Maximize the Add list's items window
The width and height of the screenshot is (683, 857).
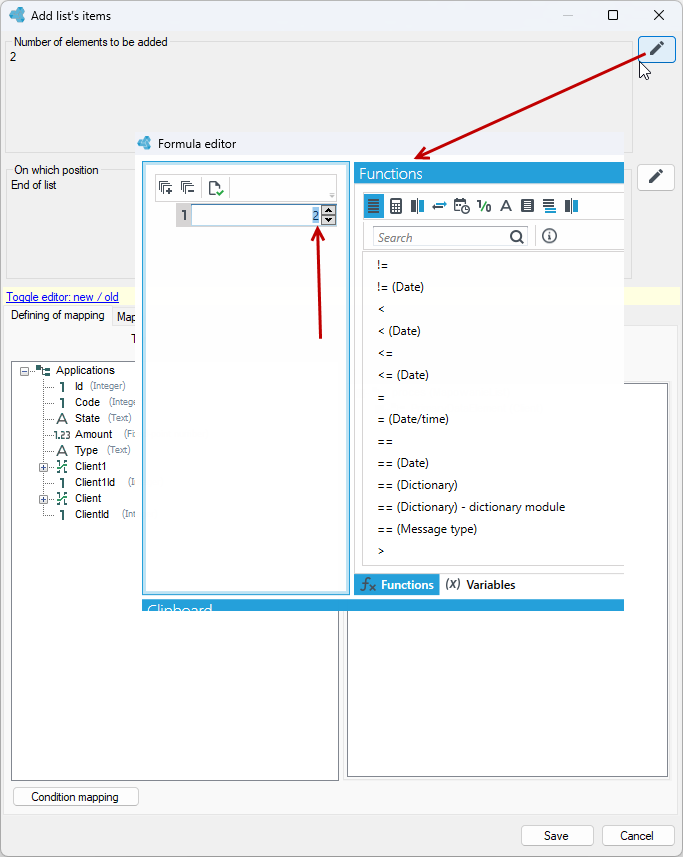click(613, 15)
